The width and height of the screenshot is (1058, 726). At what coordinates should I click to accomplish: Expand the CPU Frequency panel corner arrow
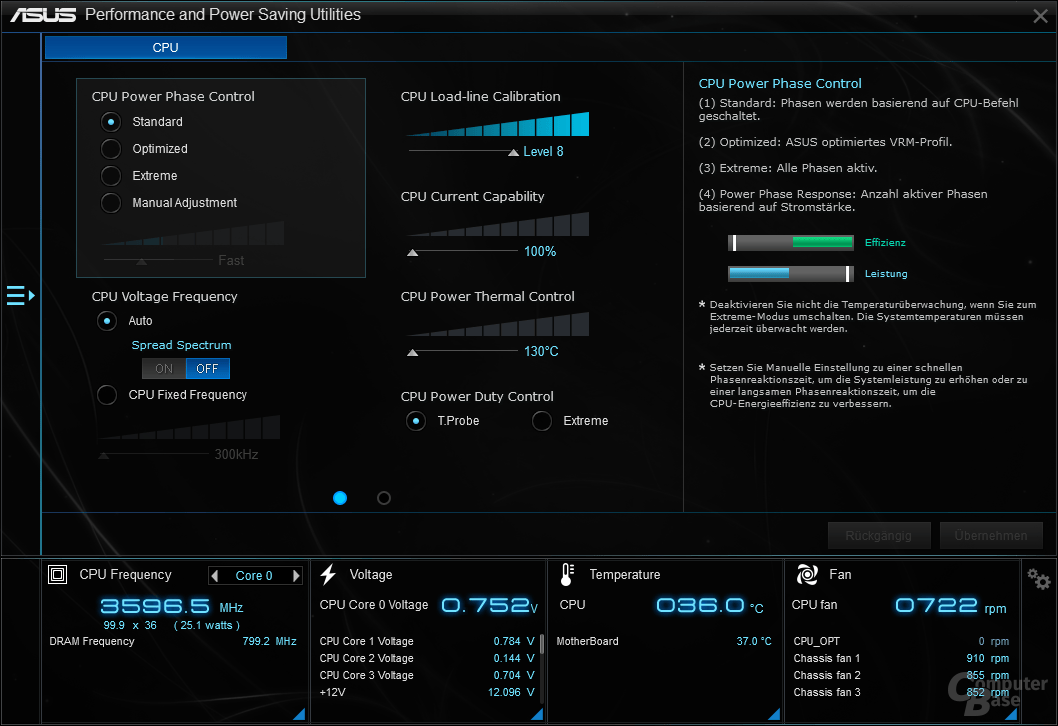(299, 714)
